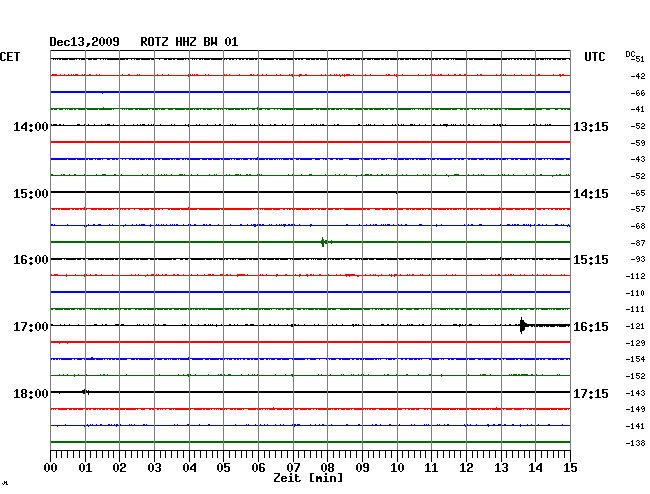This screenshot has height=494, width=650.
Task: Click the date label Dec13,2009
Action: (84, 42)
